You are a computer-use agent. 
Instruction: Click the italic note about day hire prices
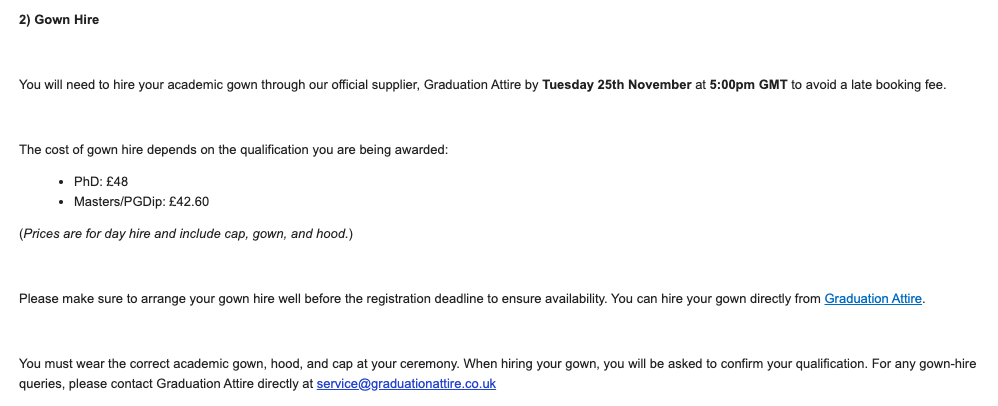(186, 234)
